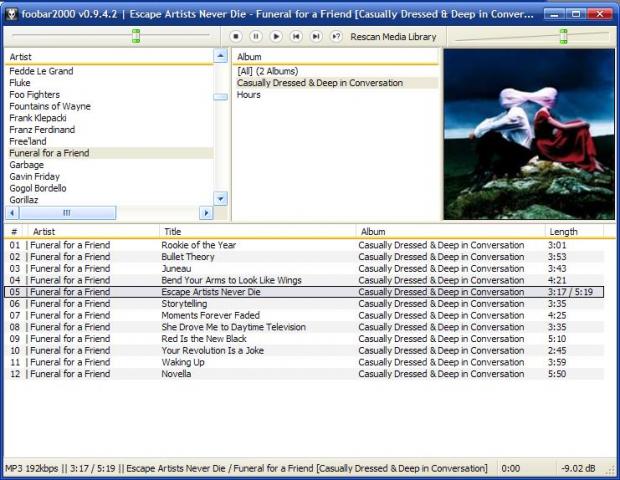
Task: Click the artist list vertical scrollbar thumb
Action: pyautogui.click(x=221, y=97)
